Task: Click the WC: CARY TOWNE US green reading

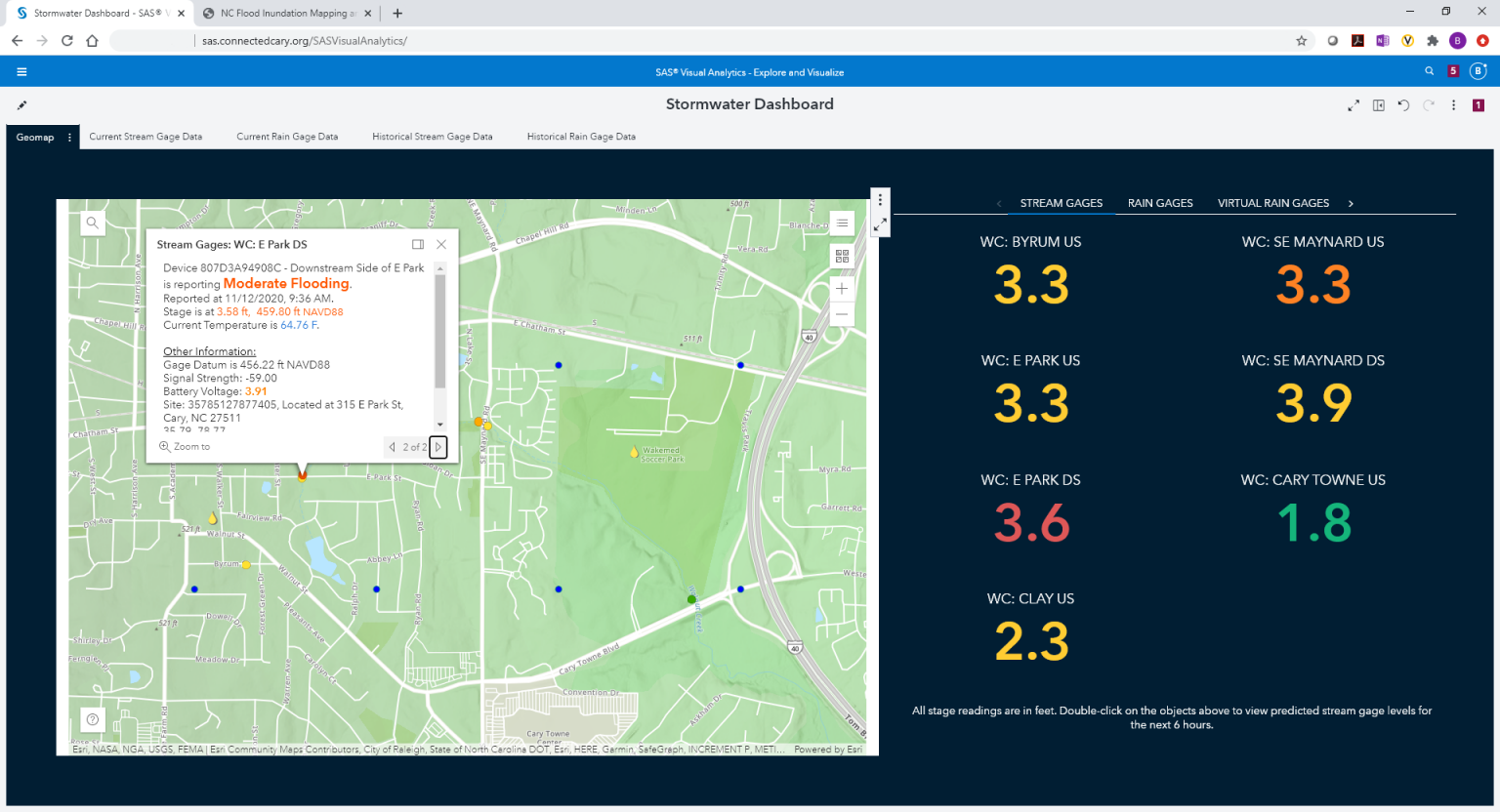Action: 1312,524
